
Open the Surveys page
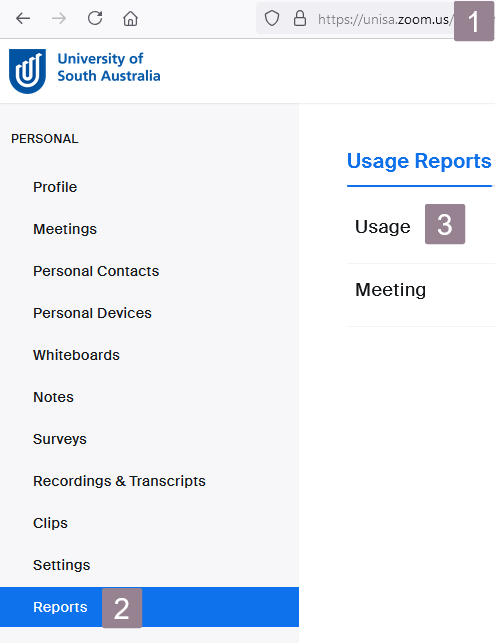[60, 439]
